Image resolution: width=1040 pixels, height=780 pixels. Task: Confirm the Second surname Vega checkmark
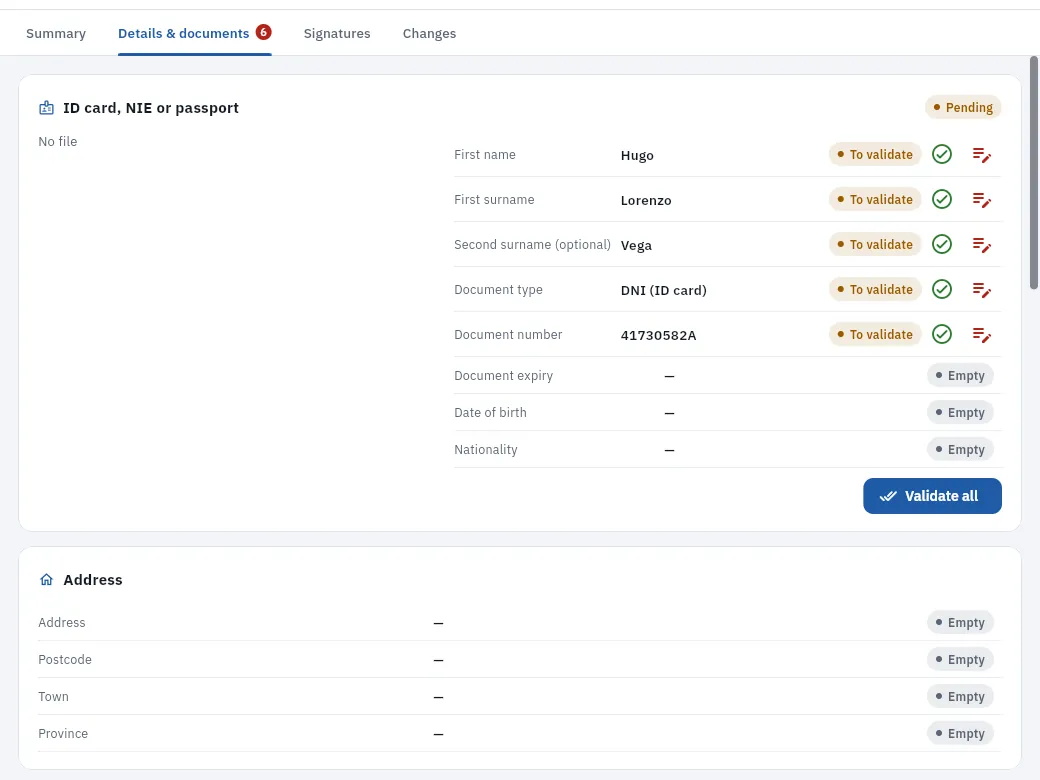coord(942,245)
